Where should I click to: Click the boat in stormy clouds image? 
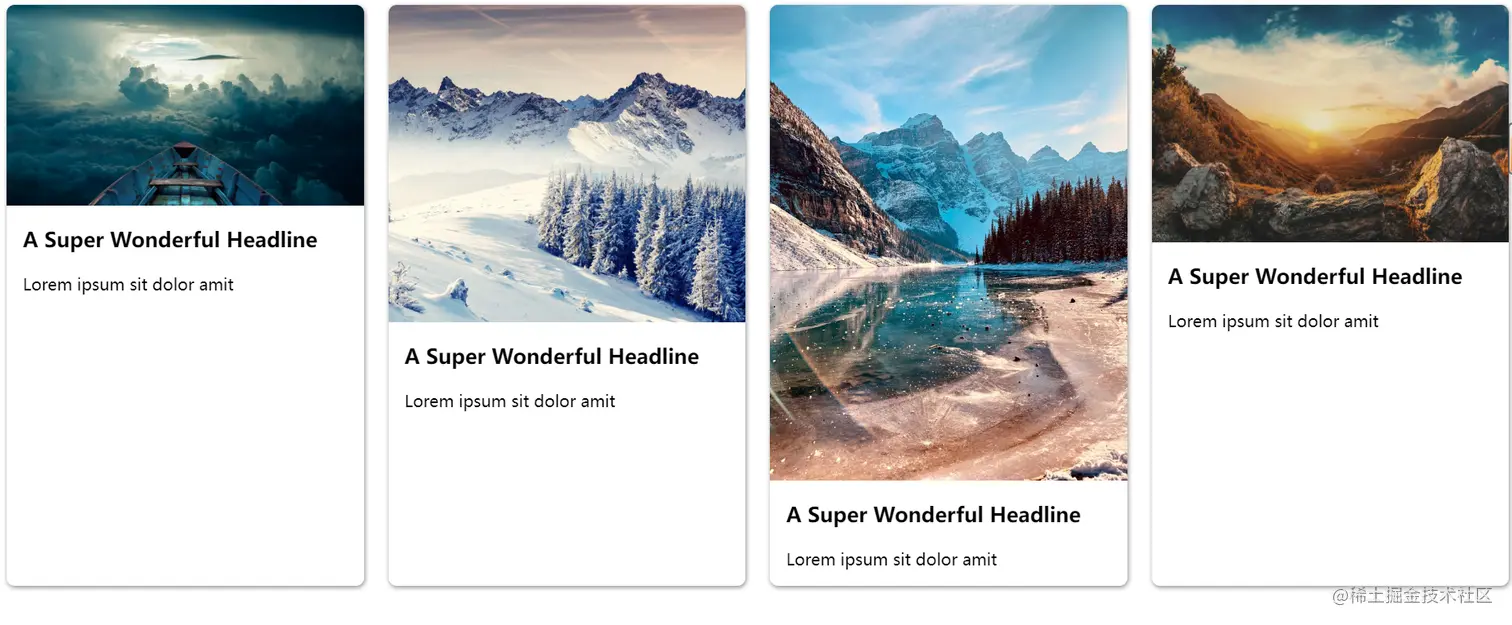point(185,105)
